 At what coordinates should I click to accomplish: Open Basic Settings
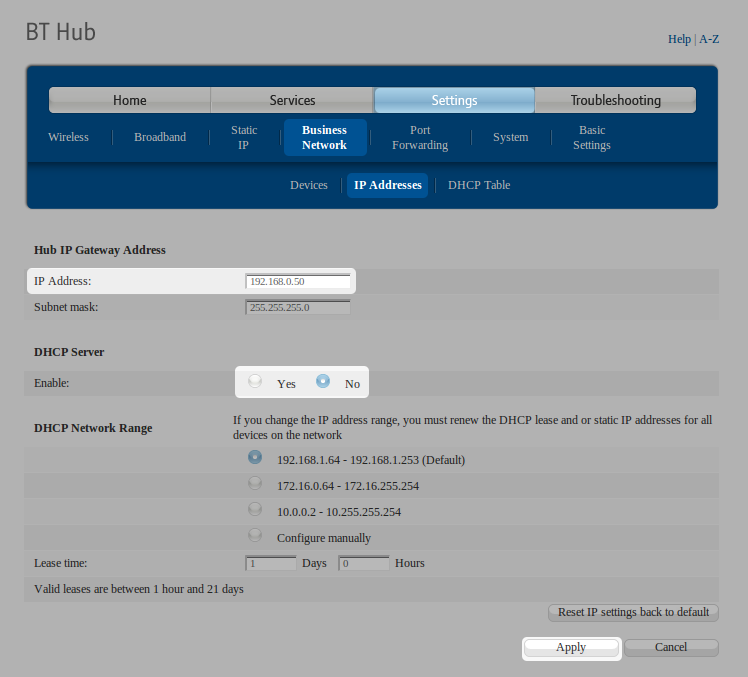pyautogui.click(x=592, y=137)
